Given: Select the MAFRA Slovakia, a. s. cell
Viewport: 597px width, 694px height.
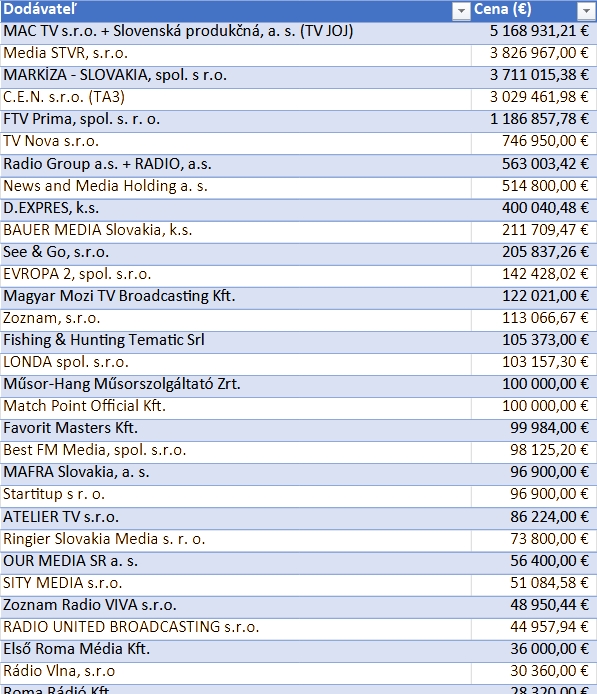Looking at the screenshot, I should pos(236,474).
